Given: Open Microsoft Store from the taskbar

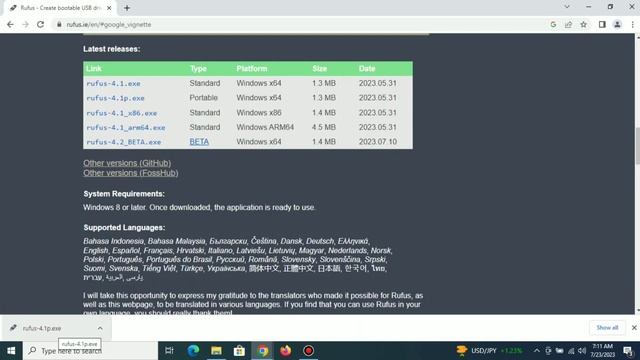Looking at the screenshot, I should [239, 351].
